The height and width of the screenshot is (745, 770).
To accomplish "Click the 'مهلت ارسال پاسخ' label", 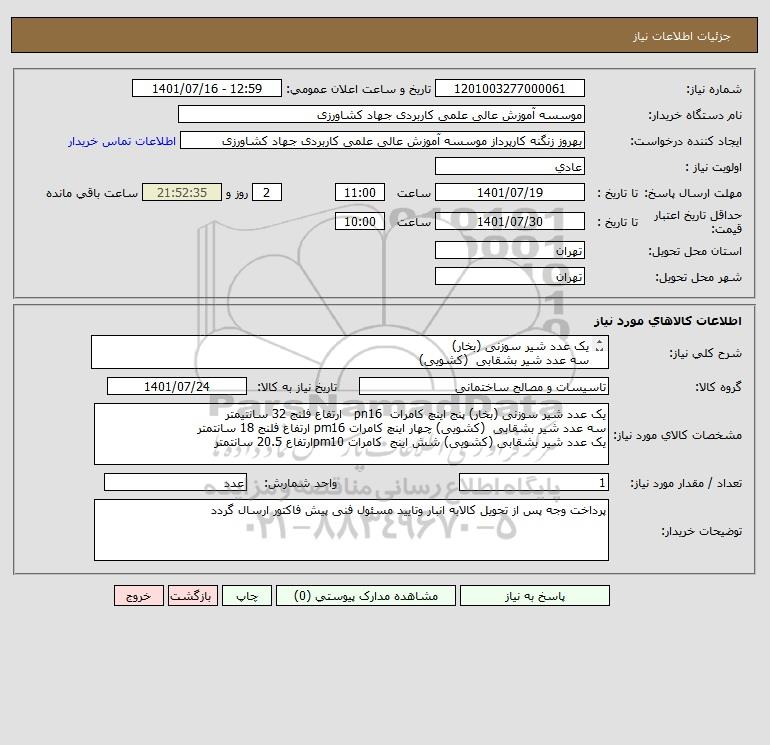I will (x=693, y=193).
